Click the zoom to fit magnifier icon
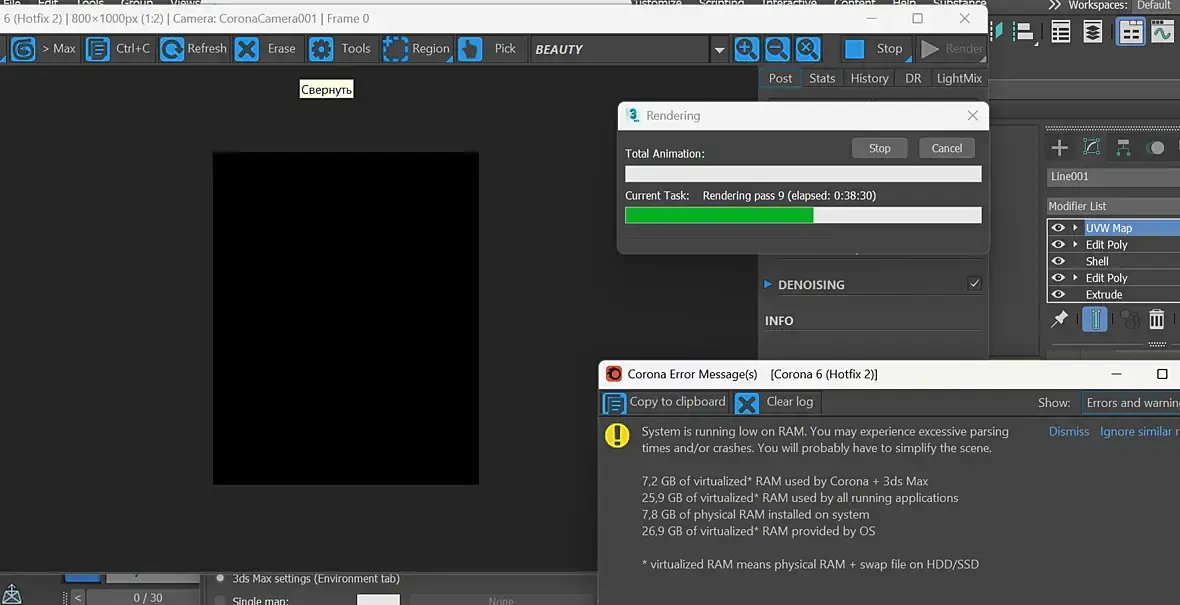The height and width of the screenshot is (605, 1180). point(807,49)
